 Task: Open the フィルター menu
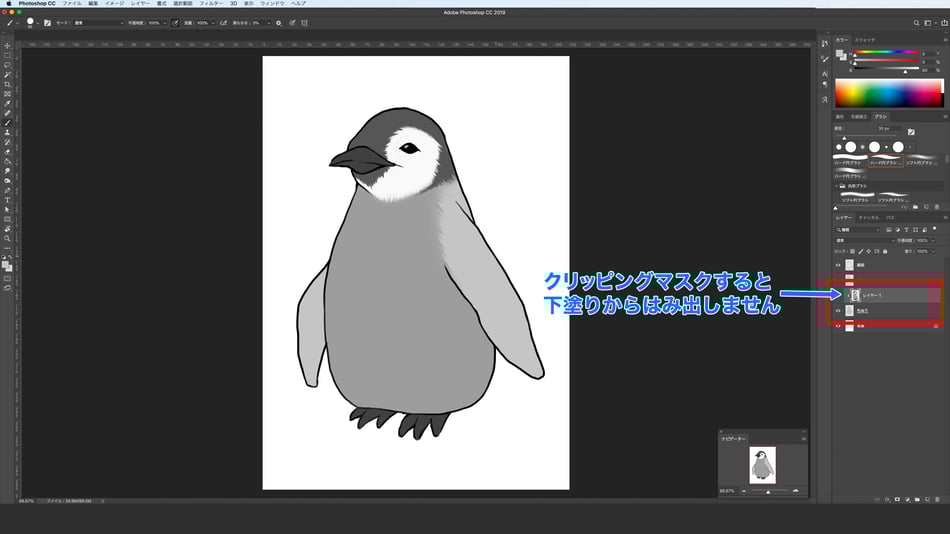tap(211, 4)
